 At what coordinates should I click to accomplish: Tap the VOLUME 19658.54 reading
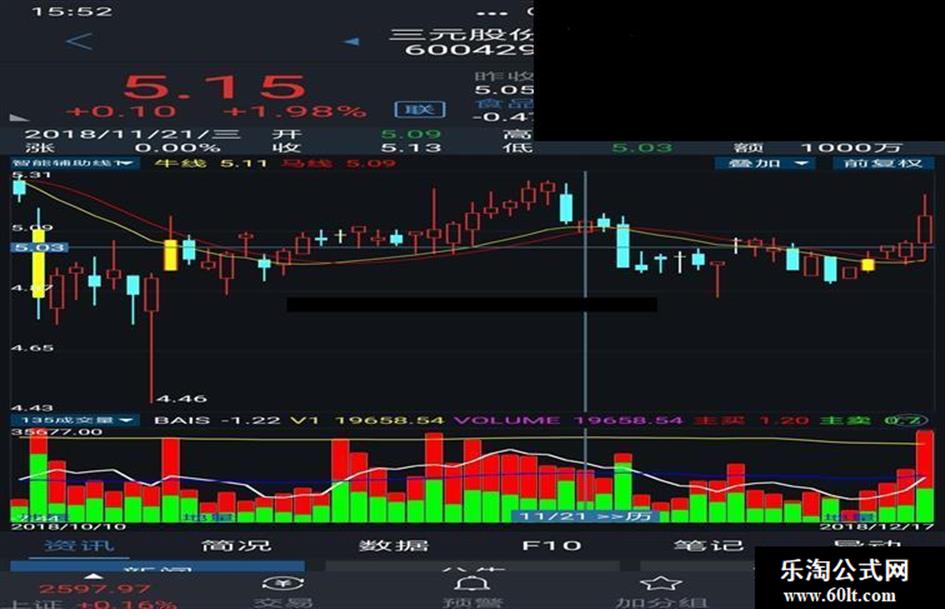(x=568, y=420)
